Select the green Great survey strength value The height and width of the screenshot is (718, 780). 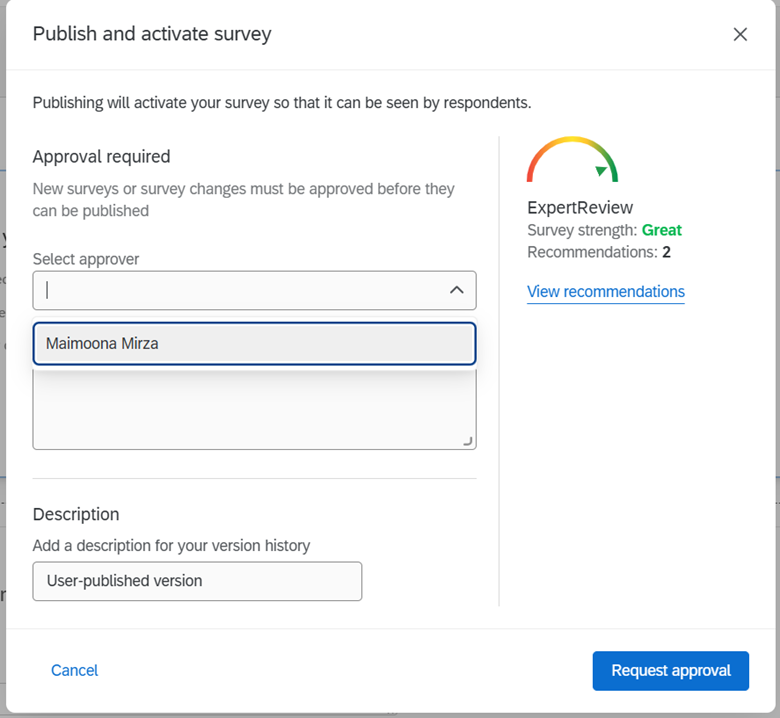661,230
